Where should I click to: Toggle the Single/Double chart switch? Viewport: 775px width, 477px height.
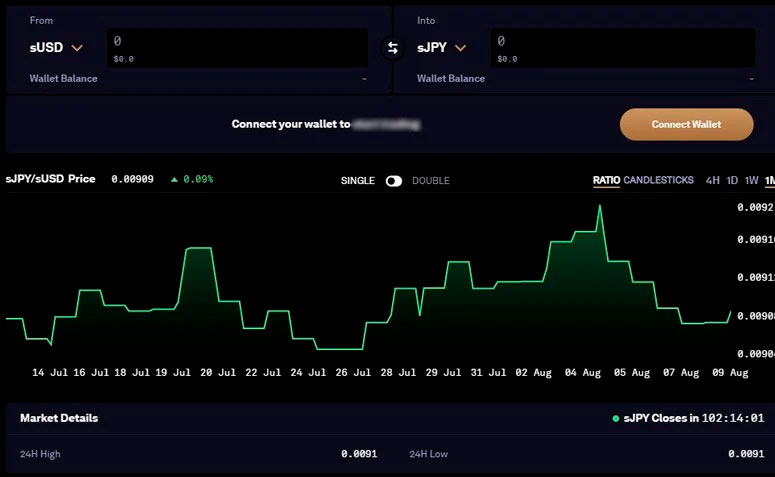coord(394,181)
